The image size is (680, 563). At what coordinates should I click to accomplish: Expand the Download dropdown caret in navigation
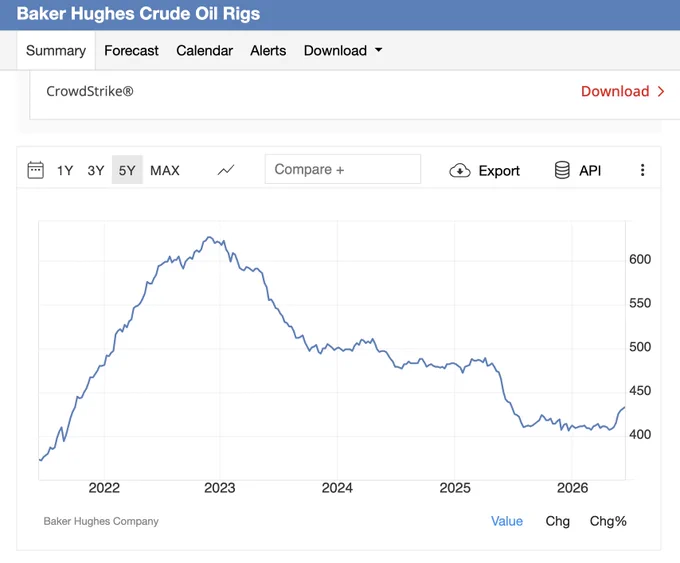(x=379, y=50)
